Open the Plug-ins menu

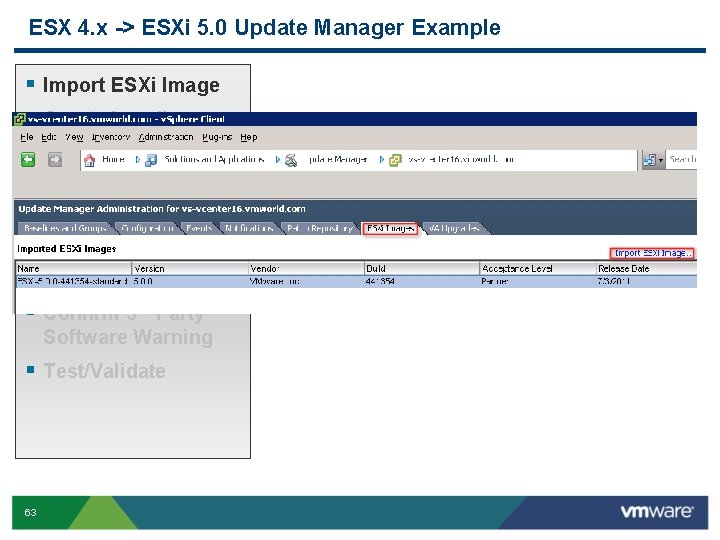tap(217, 137)
